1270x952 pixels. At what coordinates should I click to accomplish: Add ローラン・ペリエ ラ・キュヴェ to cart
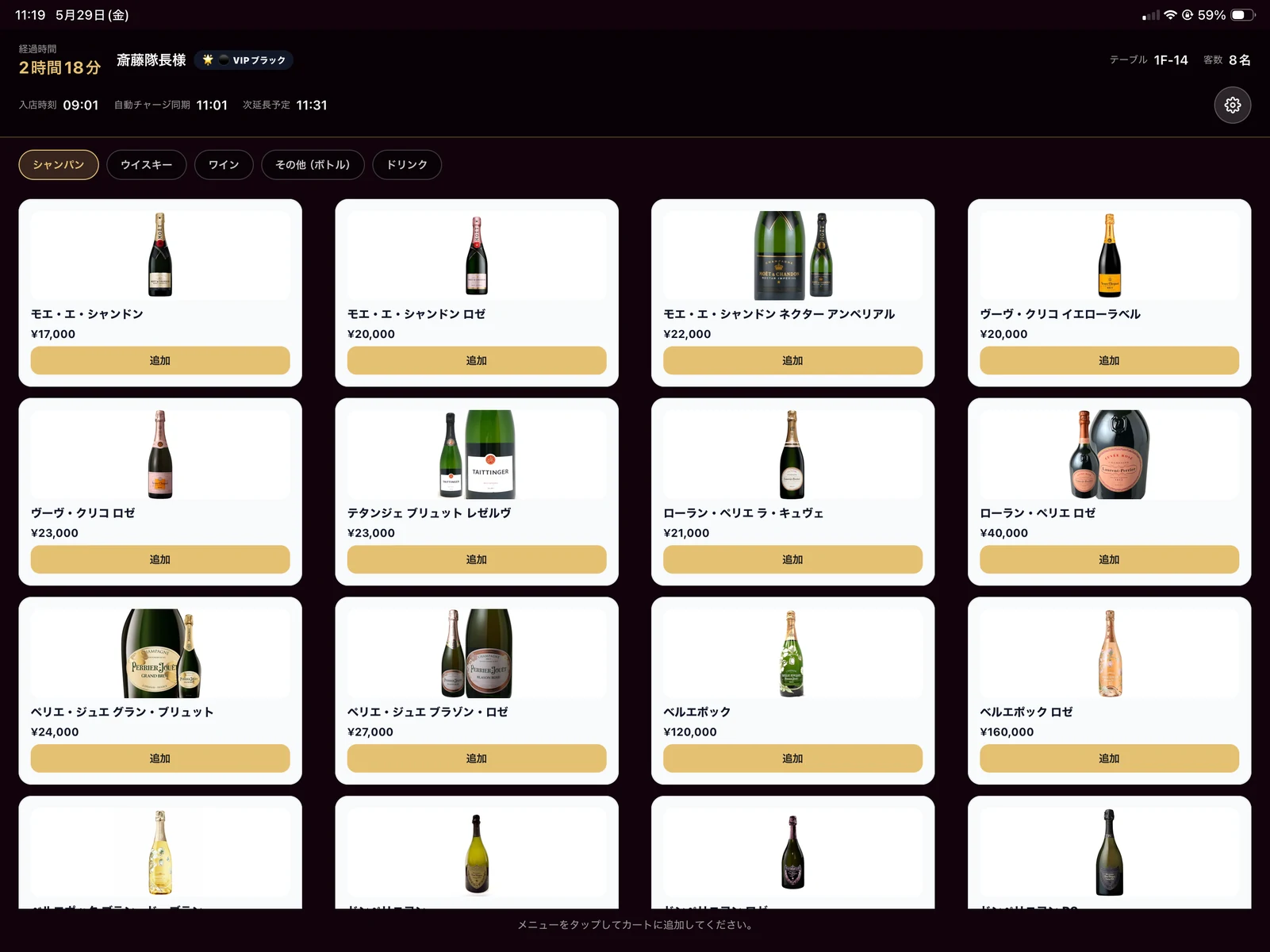[x=792, y=559]
